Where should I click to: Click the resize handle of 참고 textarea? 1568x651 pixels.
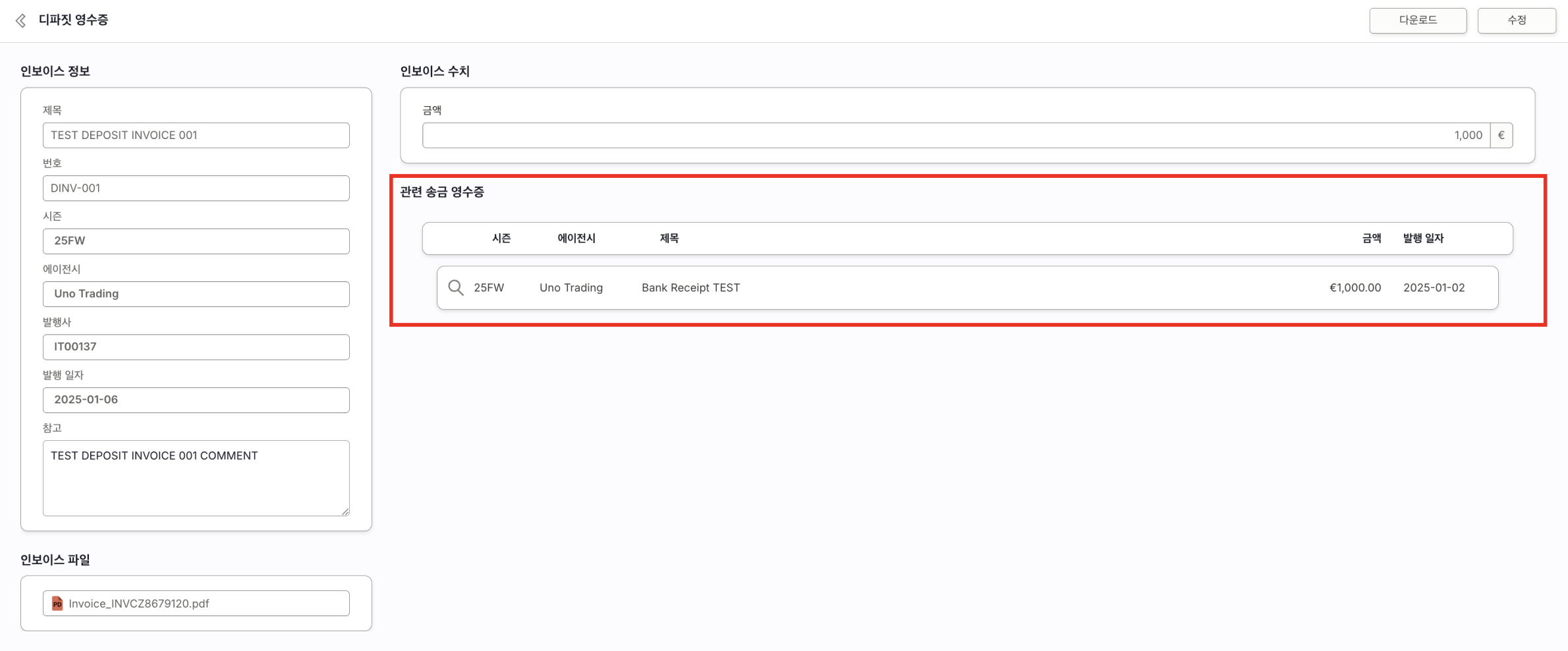345,511
